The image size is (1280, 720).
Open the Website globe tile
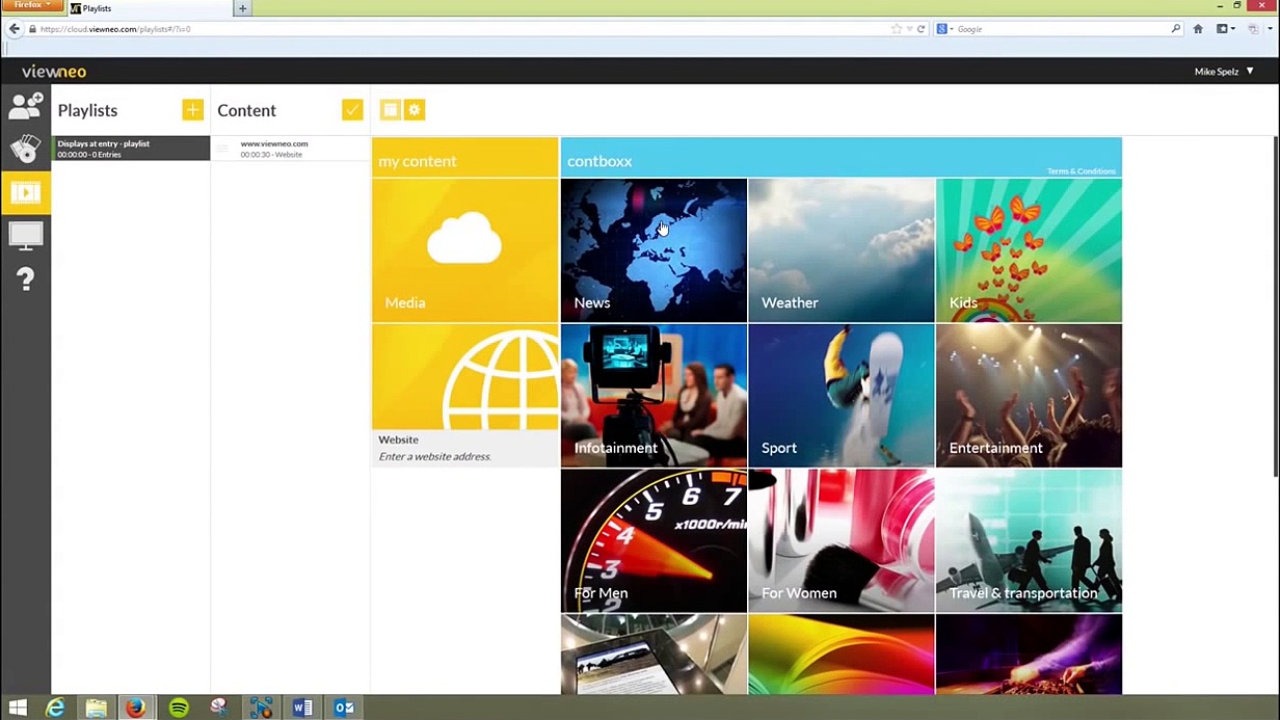pyautogui.click(x=465, y=377)
